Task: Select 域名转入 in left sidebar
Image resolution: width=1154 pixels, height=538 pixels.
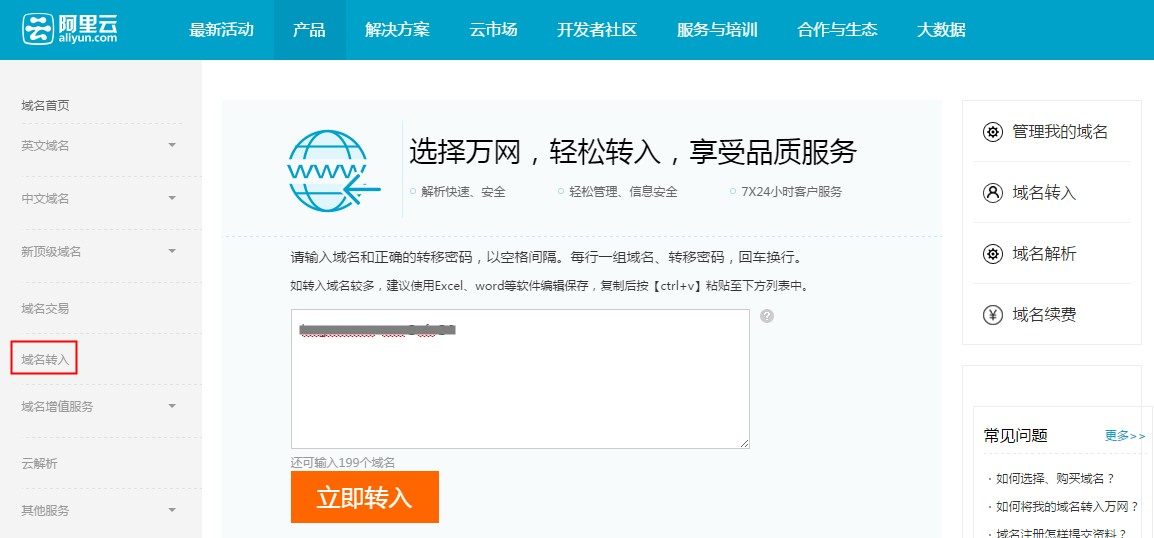Action: [46, 360]
